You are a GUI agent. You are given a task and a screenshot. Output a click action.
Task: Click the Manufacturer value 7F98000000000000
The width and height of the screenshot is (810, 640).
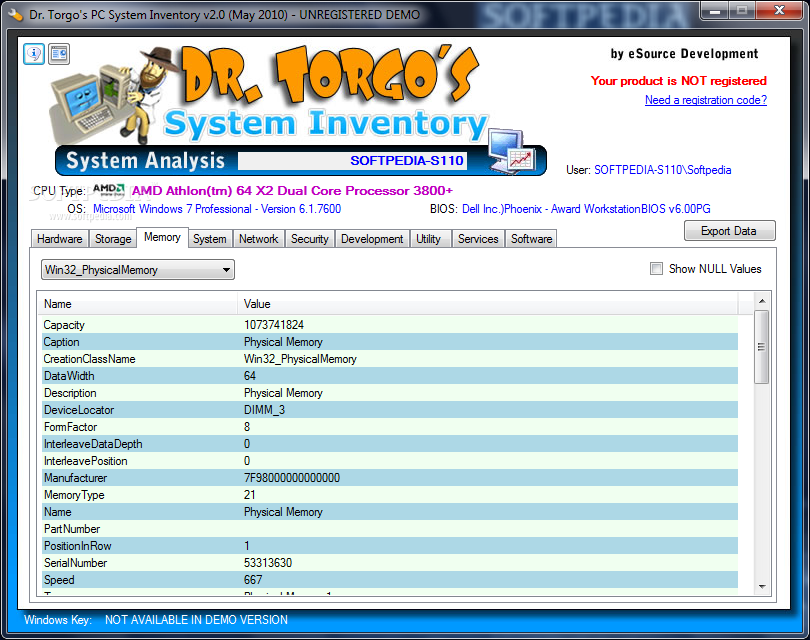point(292,478)
